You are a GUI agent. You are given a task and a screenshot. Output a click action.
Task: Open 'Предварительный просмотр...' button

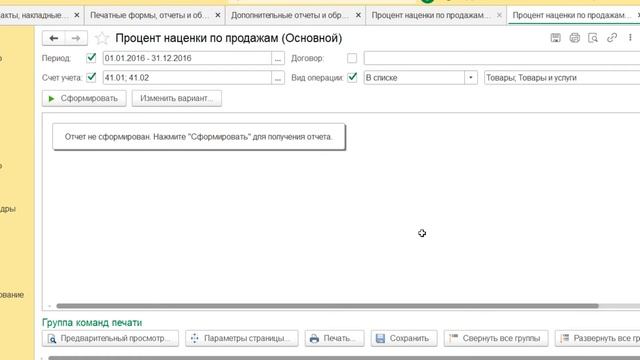point(110,338)
